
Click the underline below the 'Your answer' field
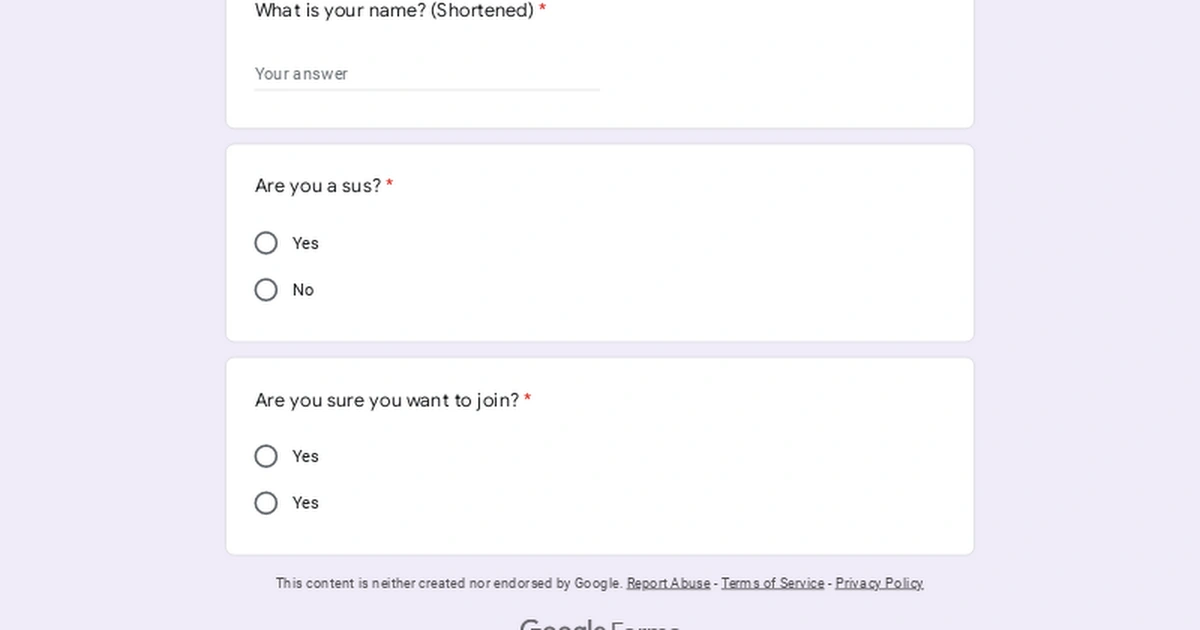[x=427, y=89]
